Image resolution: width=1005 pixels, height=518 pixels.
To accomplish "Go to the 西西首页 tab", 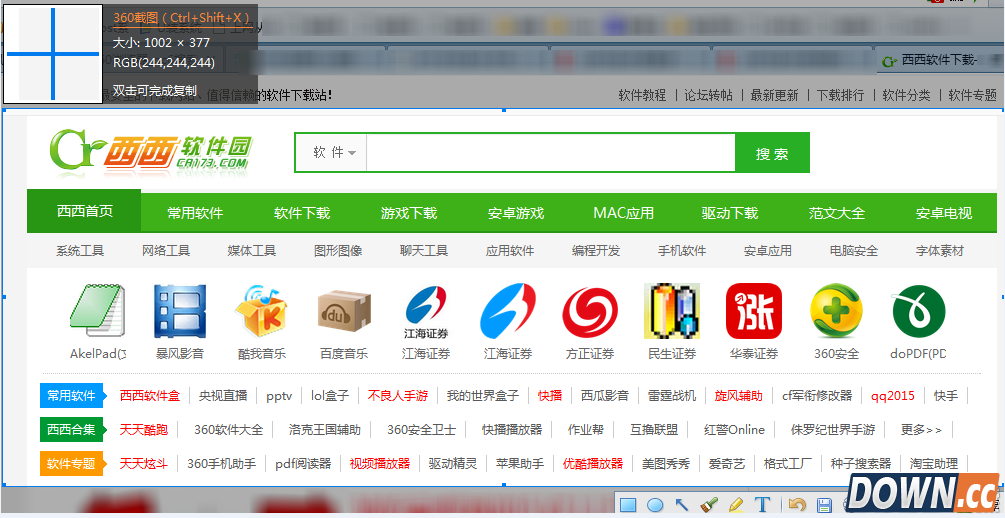I will pyautogui.click(x=85, y=211).
